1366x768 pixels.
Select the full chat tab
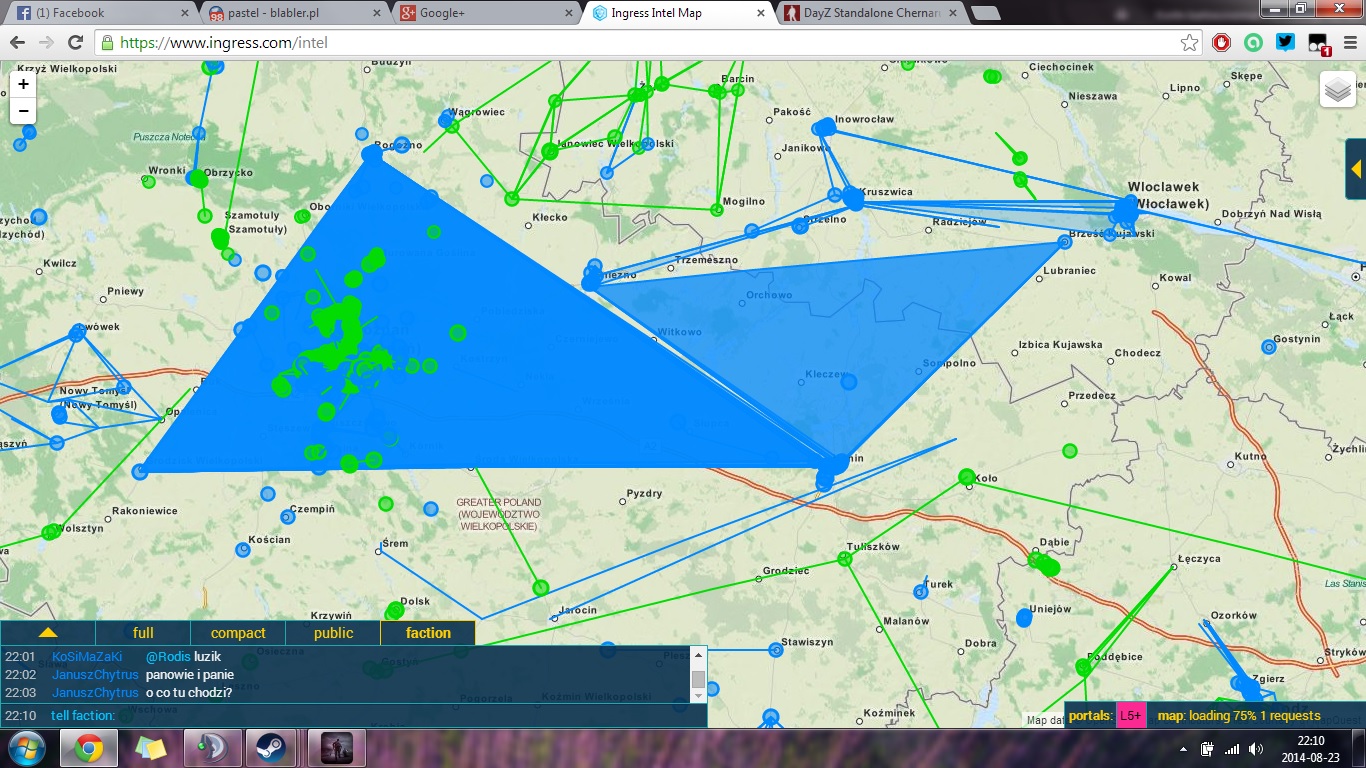pyautogui.click(x=143, y=633)
